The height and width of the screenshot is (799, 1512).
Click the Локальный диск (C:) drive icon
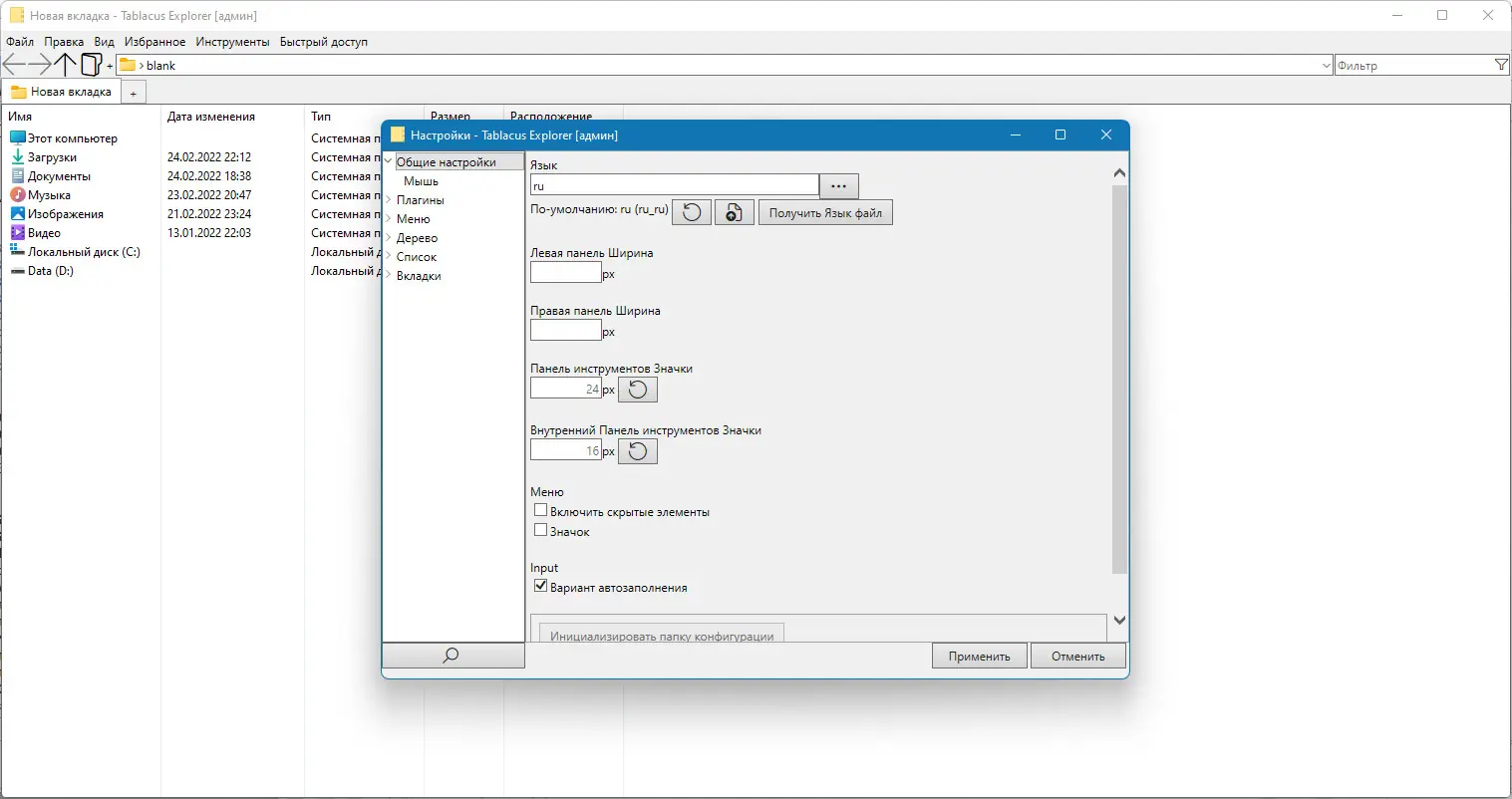tap(17, 251)
